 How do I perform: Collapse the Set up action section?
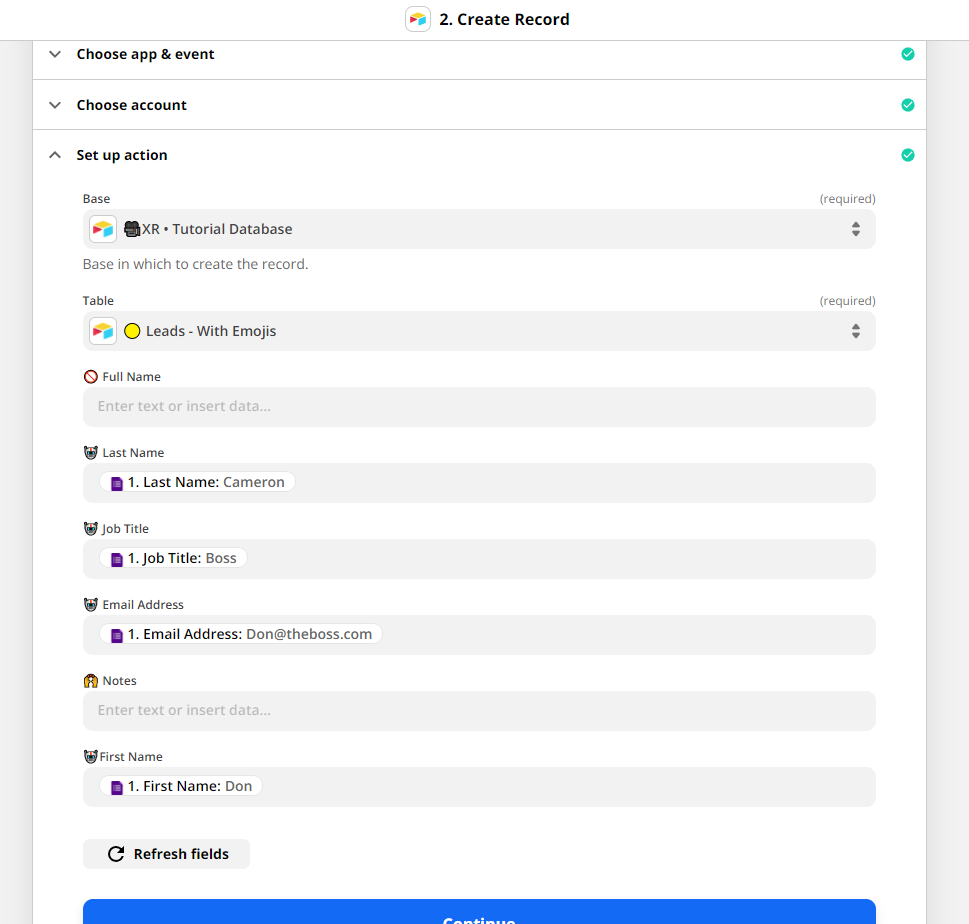pos(55,155)
